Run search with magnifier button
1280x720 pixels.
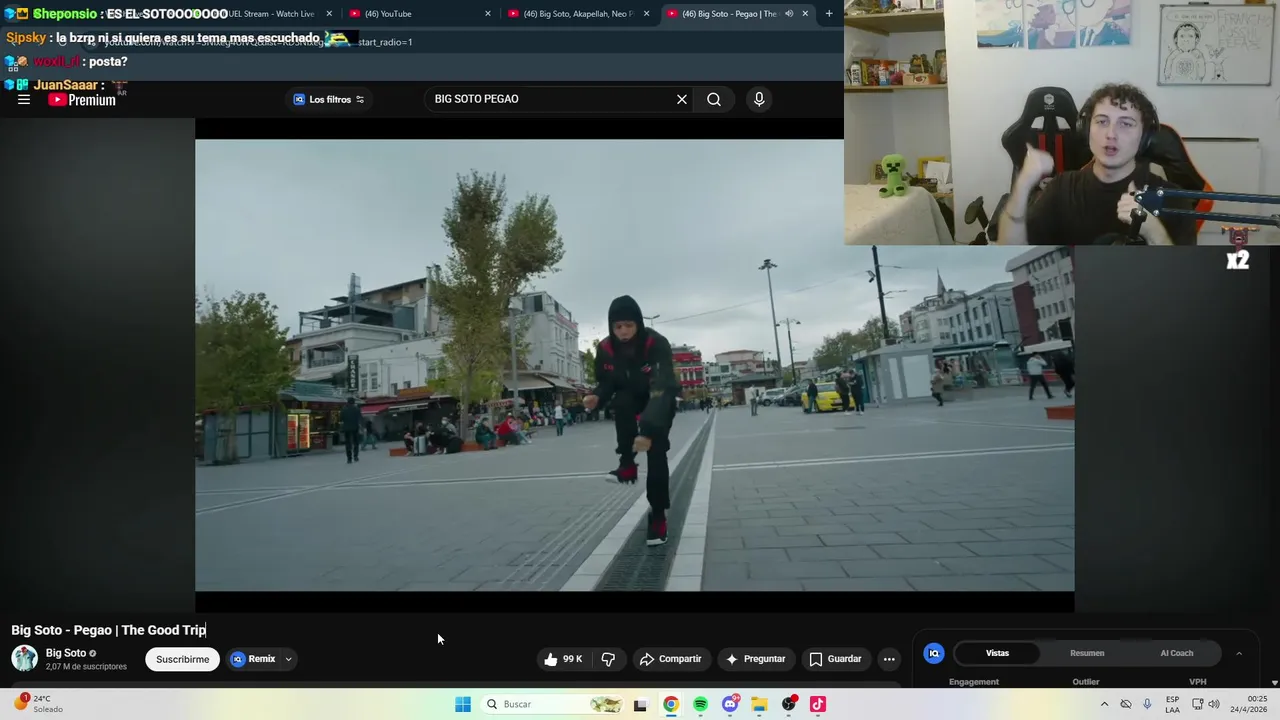point(714,99)
